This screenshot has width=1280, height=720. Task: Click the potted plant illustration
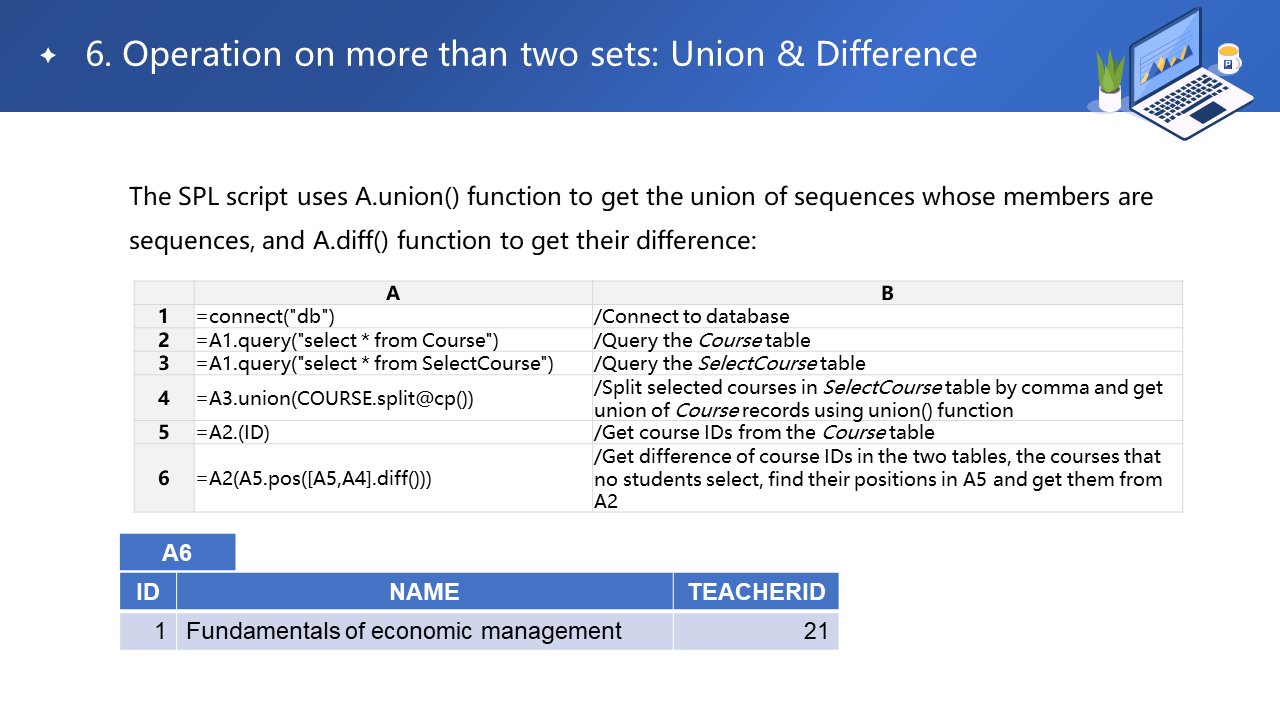pos(1110,81)
